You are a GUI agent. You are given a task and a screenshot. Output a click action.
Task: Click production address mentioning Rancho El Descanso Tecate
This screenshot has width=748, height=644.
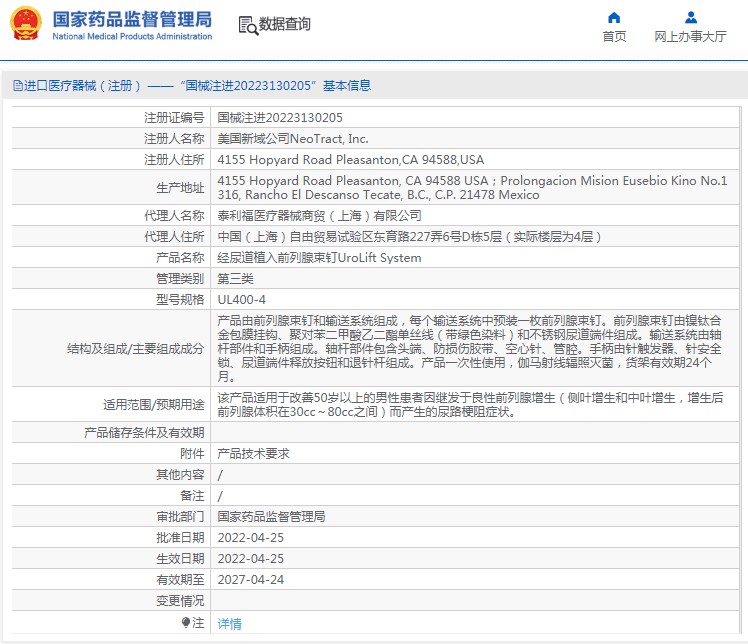point(472,188)
